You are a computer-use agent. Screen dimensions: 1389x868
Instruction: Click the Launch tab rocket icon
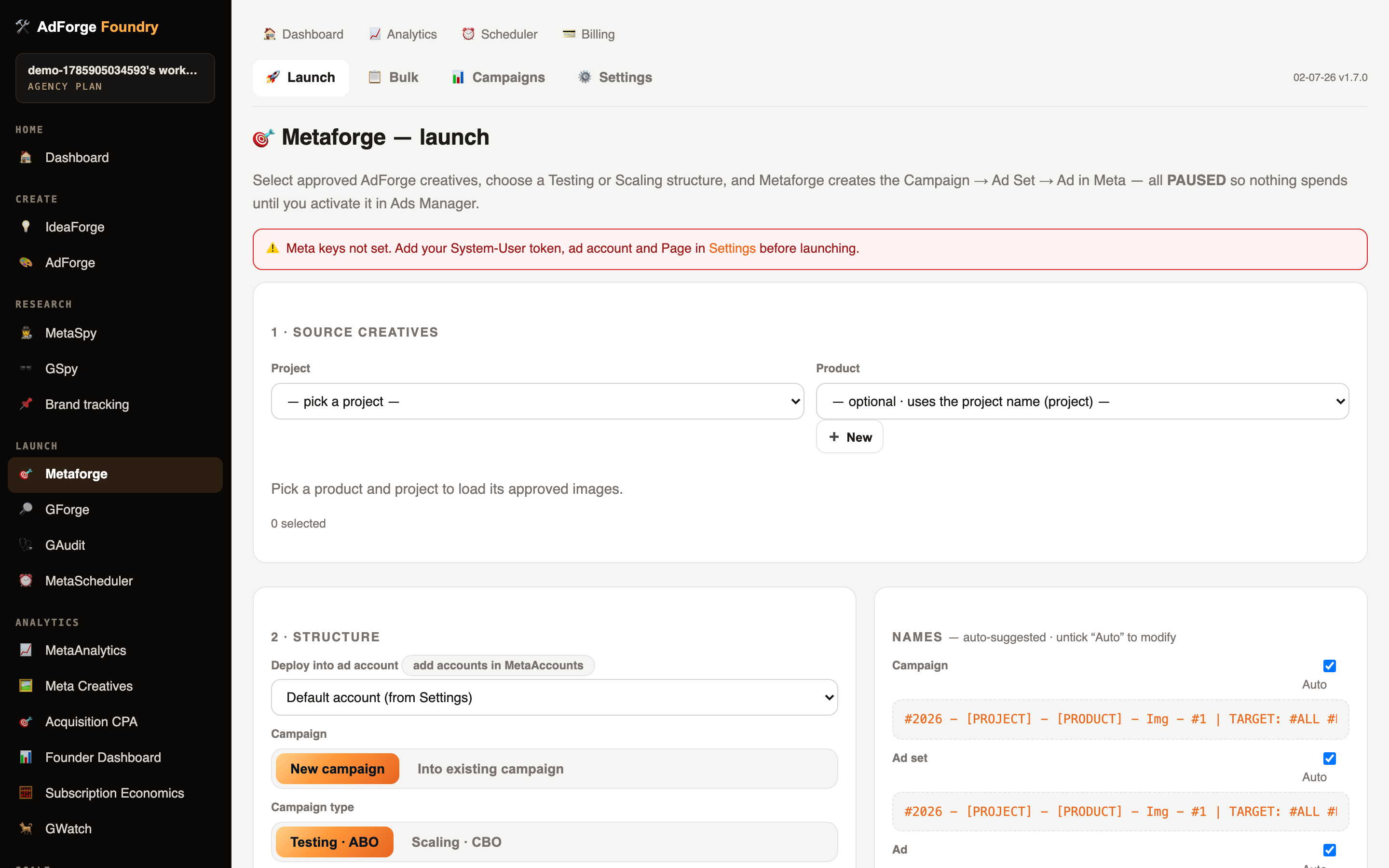pyautogui.click(x=272, y=77)
